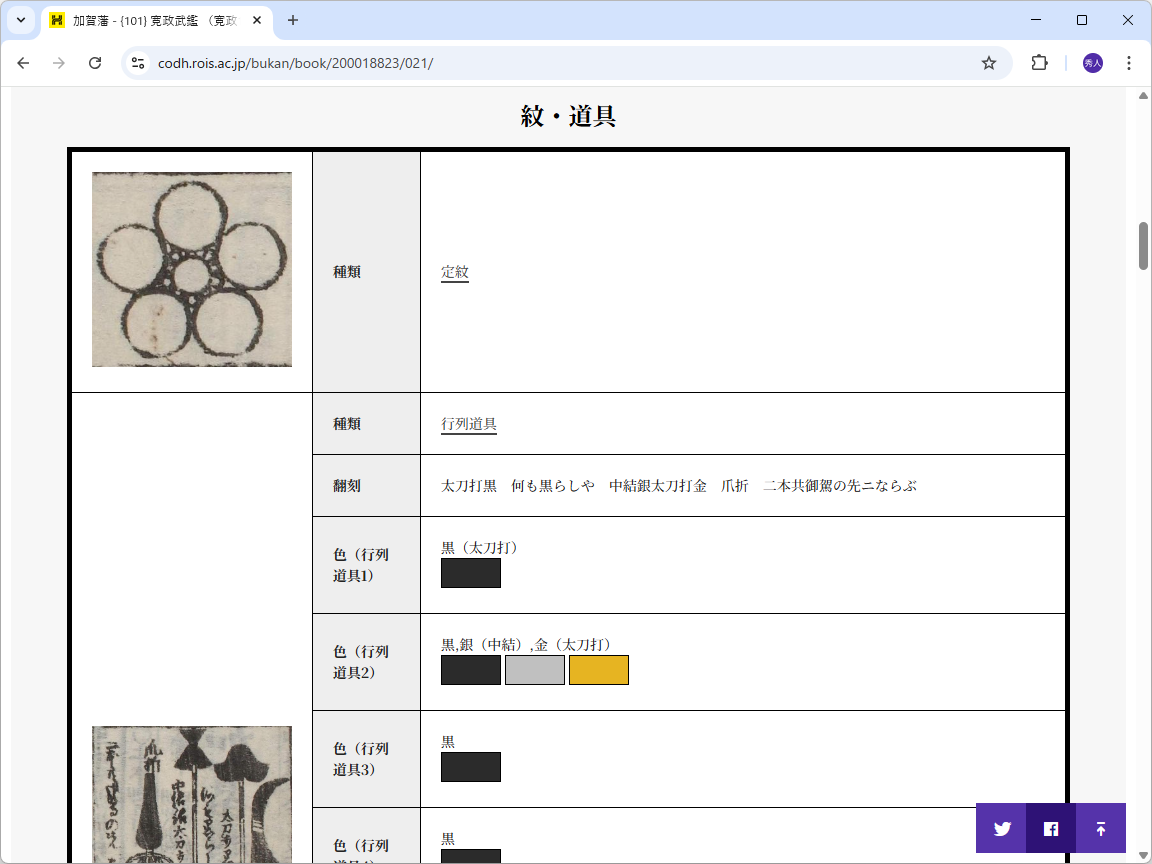
Task: Navigate back to the previous page
Action: pyautogui.click(x=23, y=62)
